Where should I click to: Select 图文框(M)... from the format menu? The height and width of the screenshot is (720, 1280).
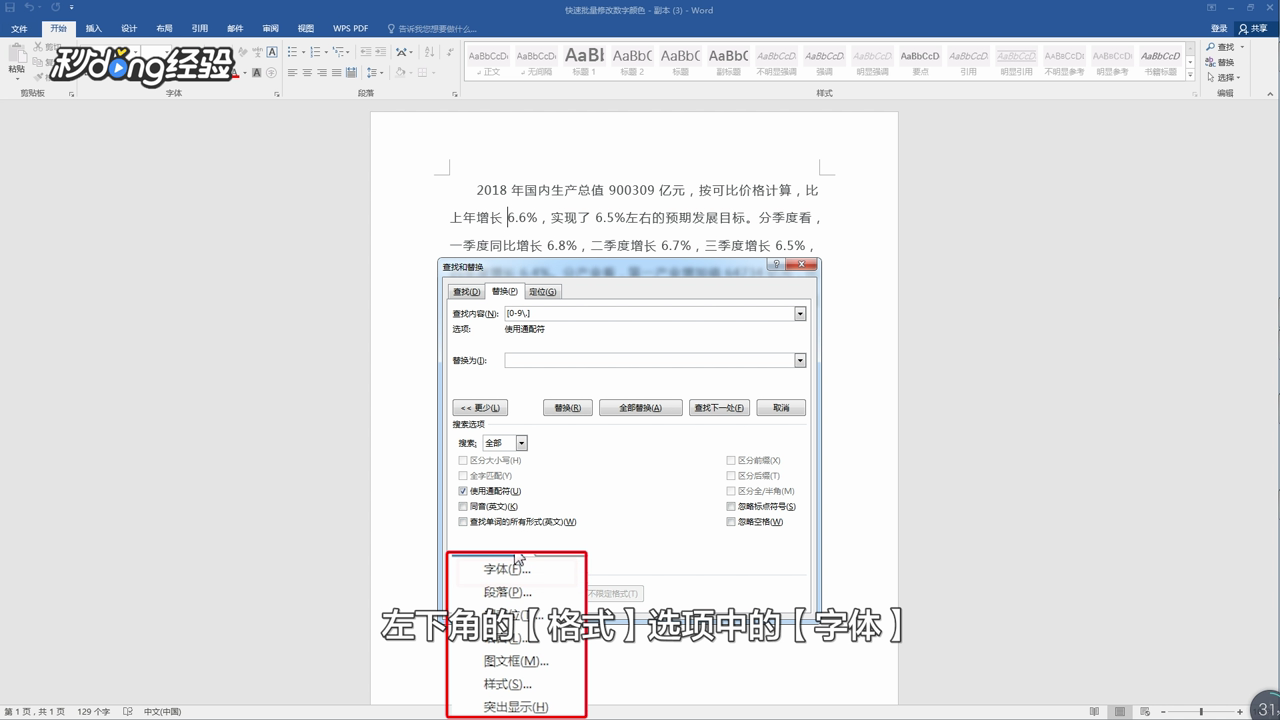(x=516, y=661)
